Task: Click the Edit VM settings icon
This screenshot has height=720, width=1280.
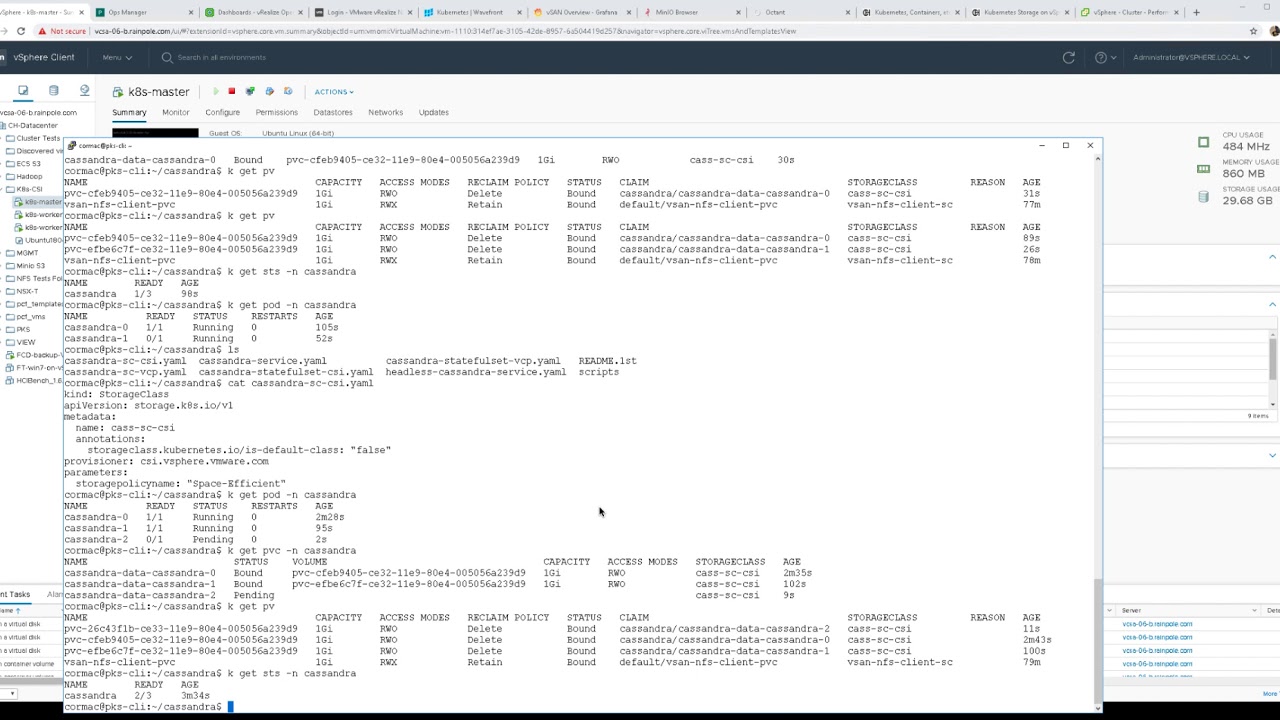Action: pos(269,92)
